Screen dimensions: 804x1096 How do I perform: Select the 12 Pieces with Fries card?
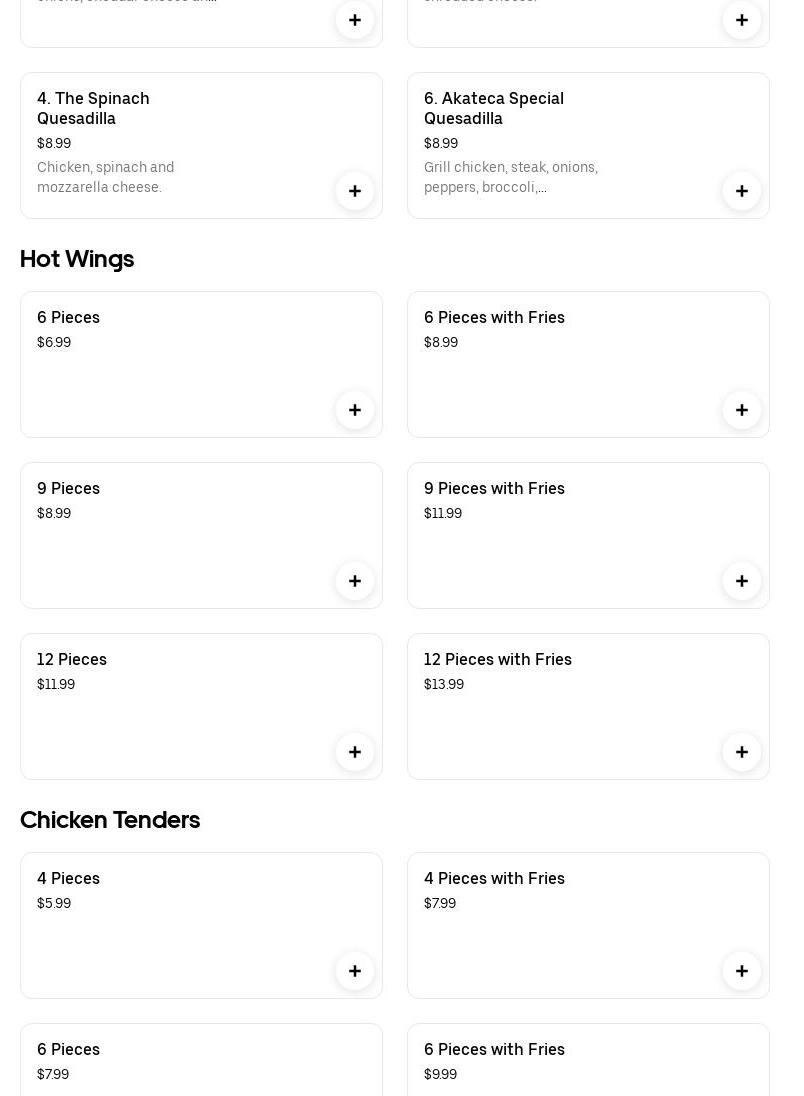[588, 707]
